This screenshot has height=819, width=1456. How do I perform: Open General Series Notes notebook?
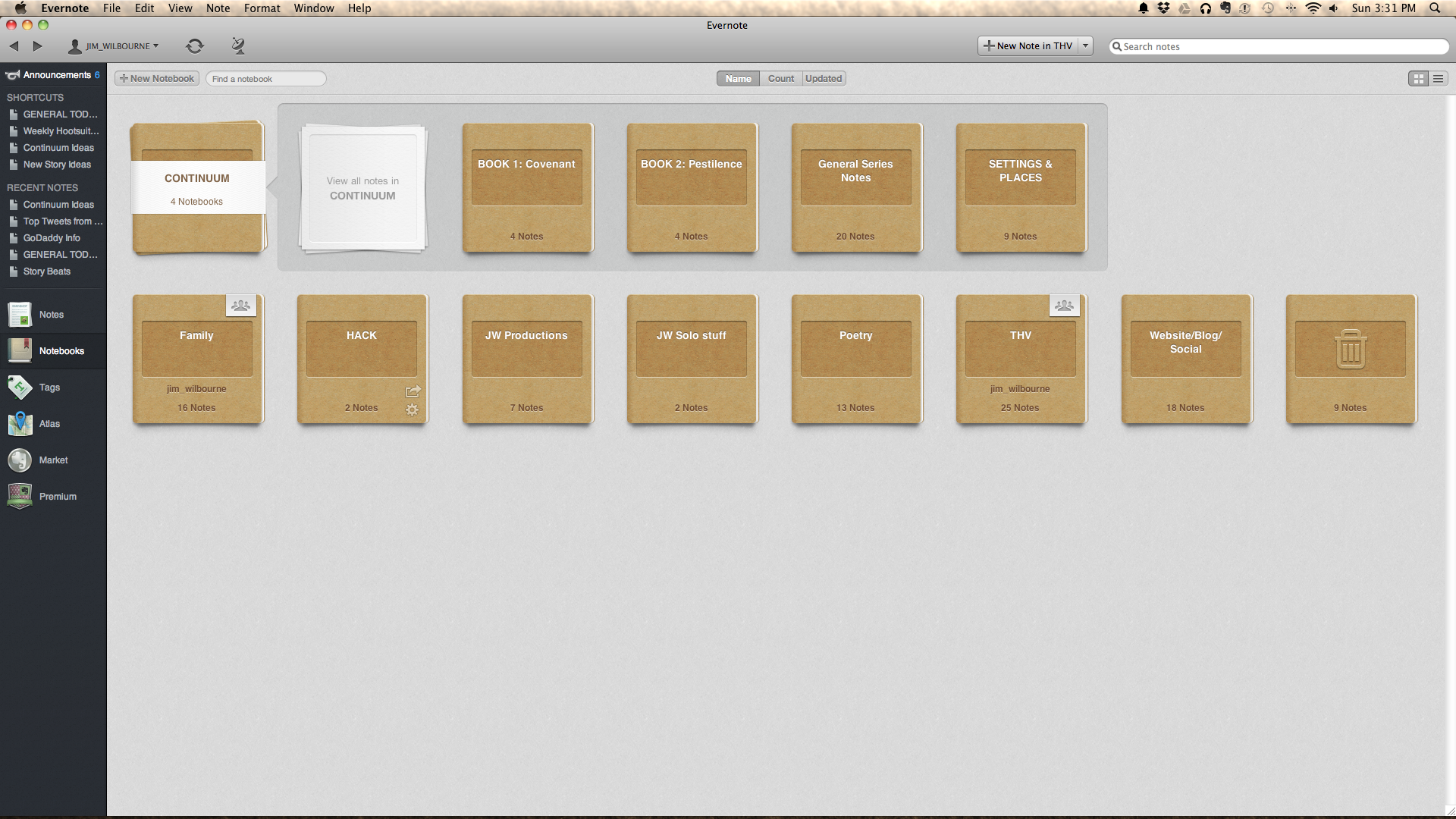coord(856,187)
